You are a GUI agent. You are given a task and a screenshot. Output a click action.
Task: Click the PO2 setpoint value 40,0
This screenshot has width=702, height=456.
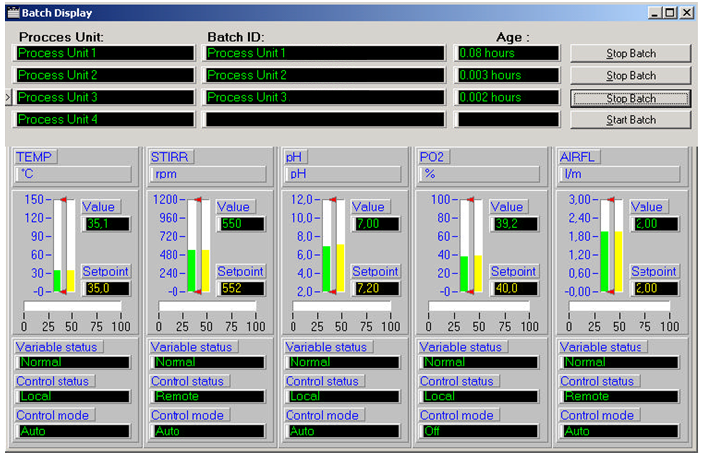(x=506, y=288)
